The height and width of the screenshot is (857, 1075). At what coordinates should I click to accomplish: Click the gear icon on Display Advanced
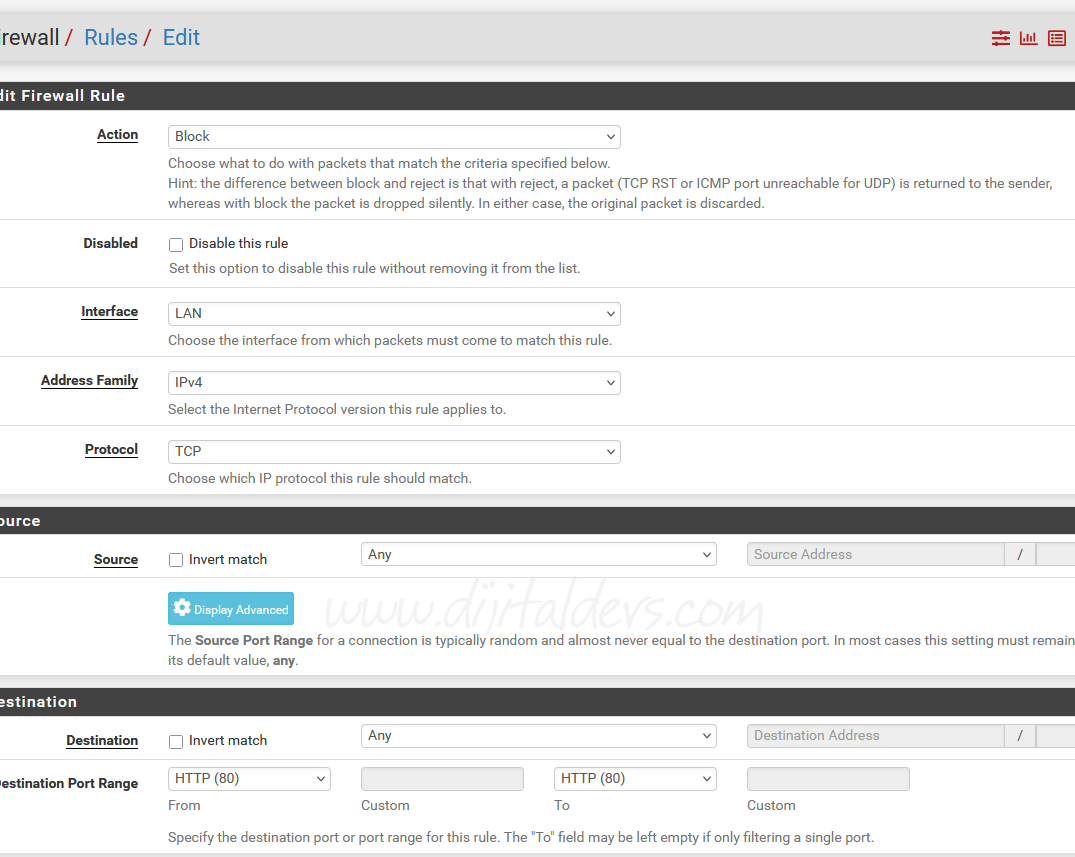coord(181,608)
